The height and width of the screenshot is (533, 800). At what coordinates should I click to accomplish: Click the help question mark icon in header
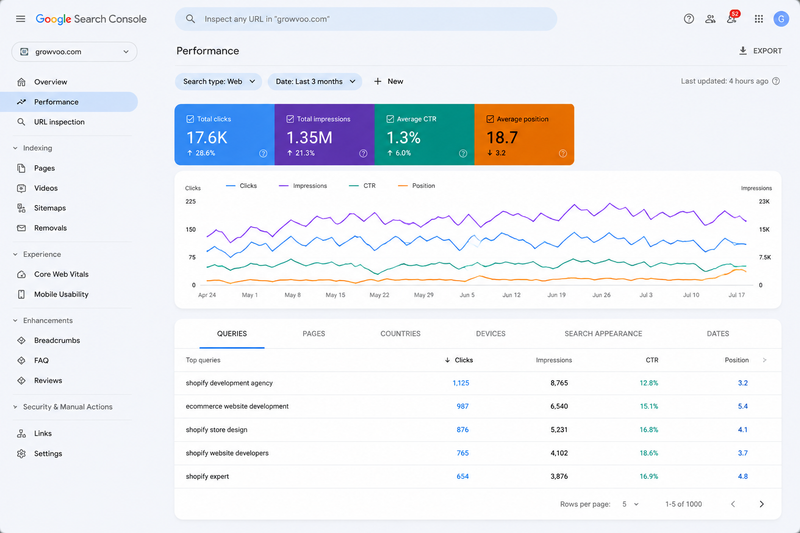click(689, 19)
